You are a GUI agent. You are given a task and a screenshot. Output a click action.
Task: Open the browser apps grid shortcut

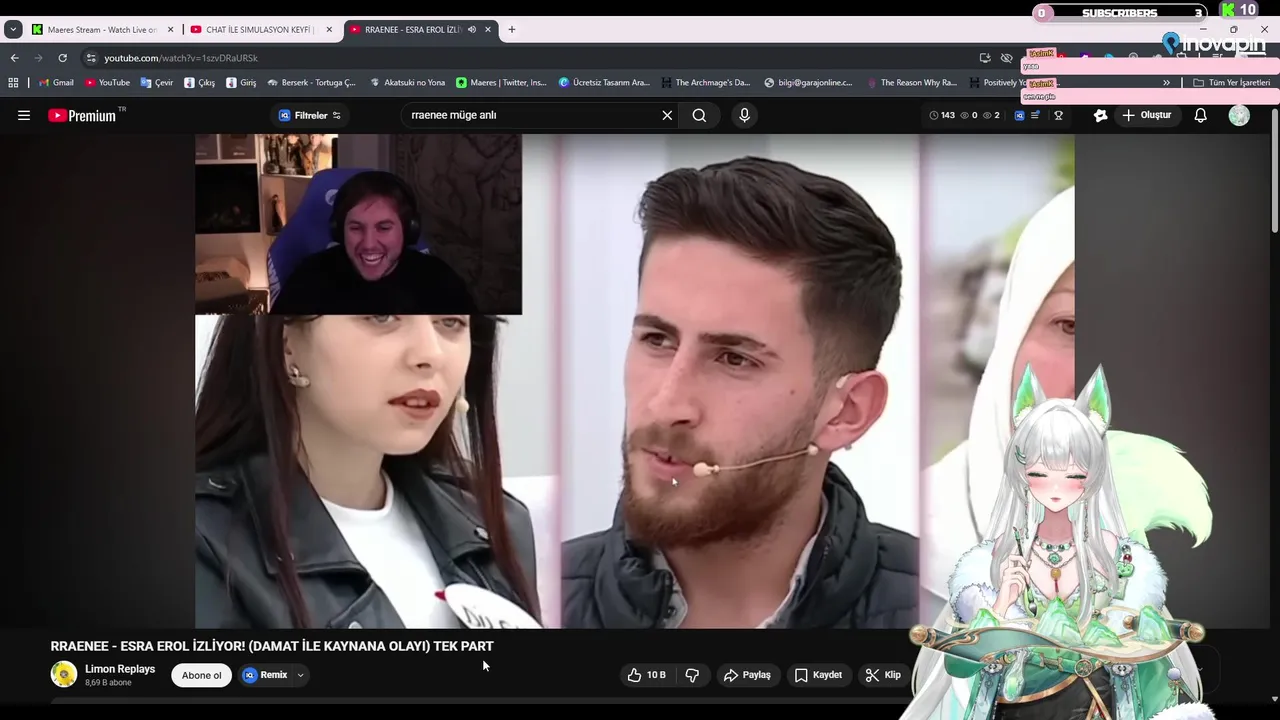coord(13,83)
